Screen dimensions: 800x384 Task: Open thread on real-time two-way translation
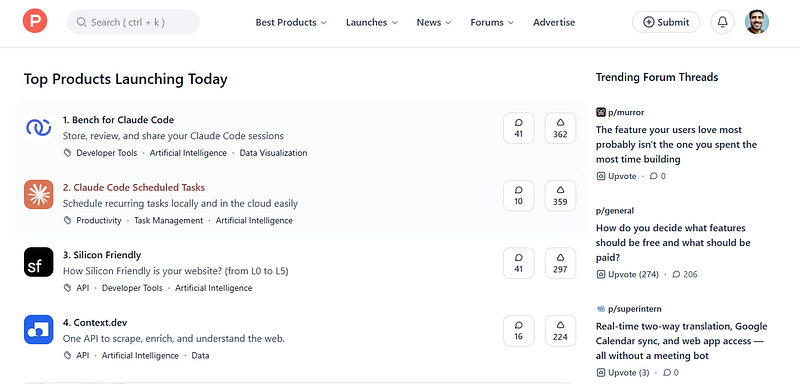click(681, 341)
